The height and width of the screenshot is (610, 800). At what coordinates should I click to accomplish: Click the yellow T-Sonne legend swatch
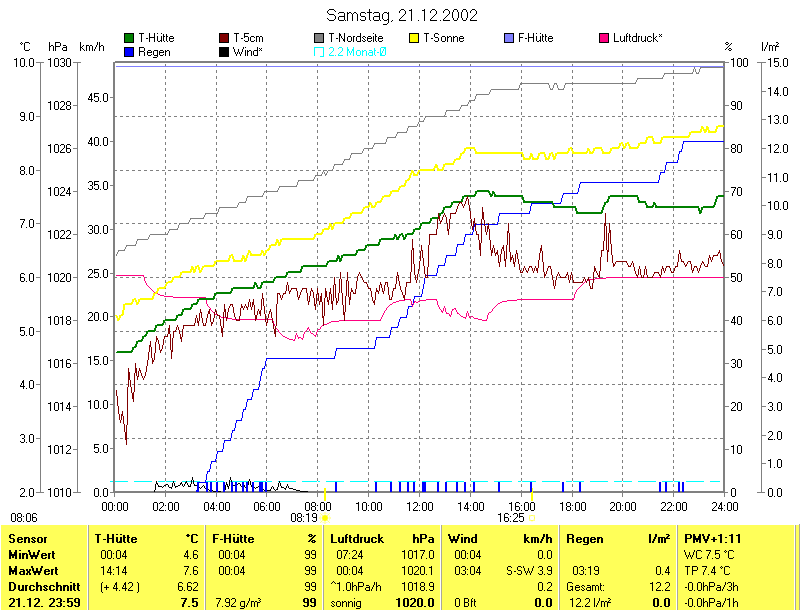(x=415, y=38)
